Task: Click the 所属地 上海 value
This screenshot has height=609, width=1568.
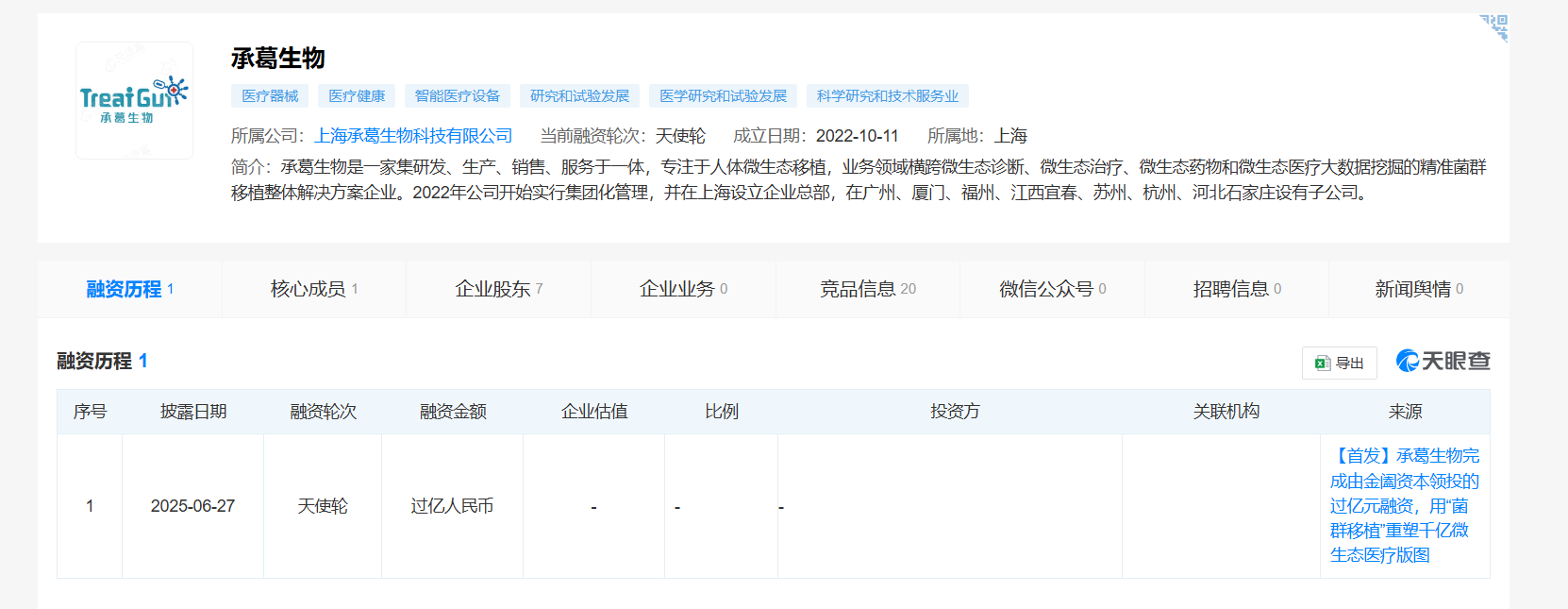Action: 1010,136
